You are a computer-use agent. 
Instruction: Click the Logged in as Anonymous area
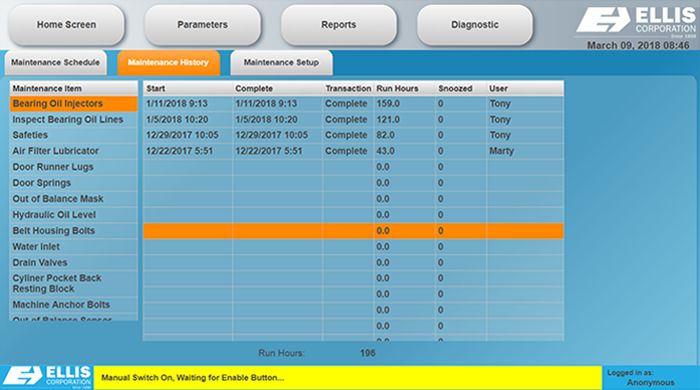click(650, 378)
